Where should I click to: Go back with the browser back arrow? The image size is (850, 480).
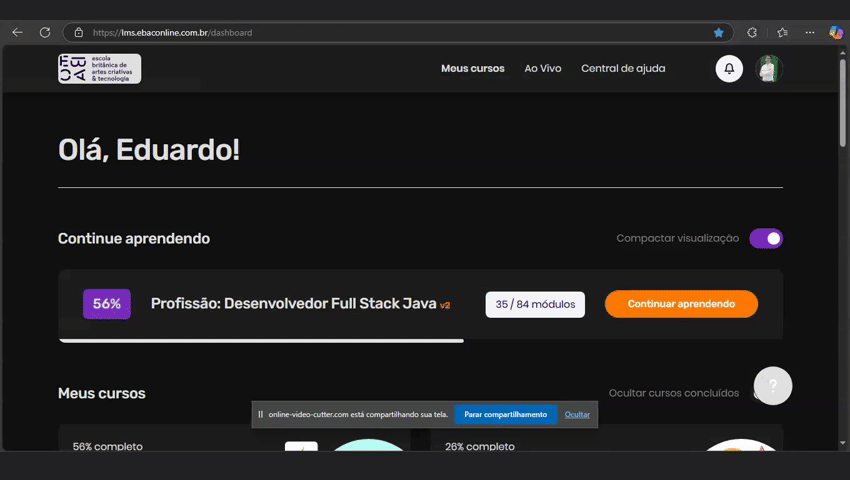click(17, 33)
